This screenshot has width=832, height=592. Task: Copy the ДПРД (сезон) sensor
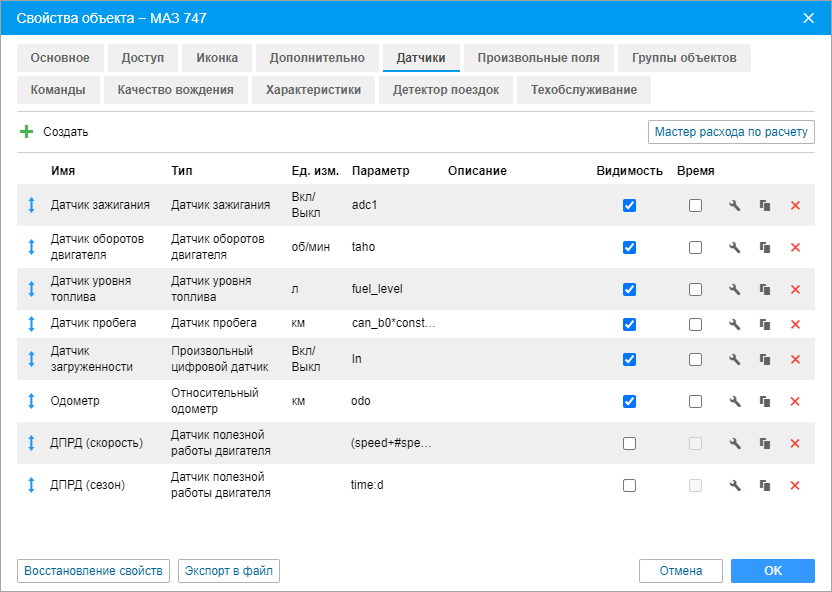(765, 485)
